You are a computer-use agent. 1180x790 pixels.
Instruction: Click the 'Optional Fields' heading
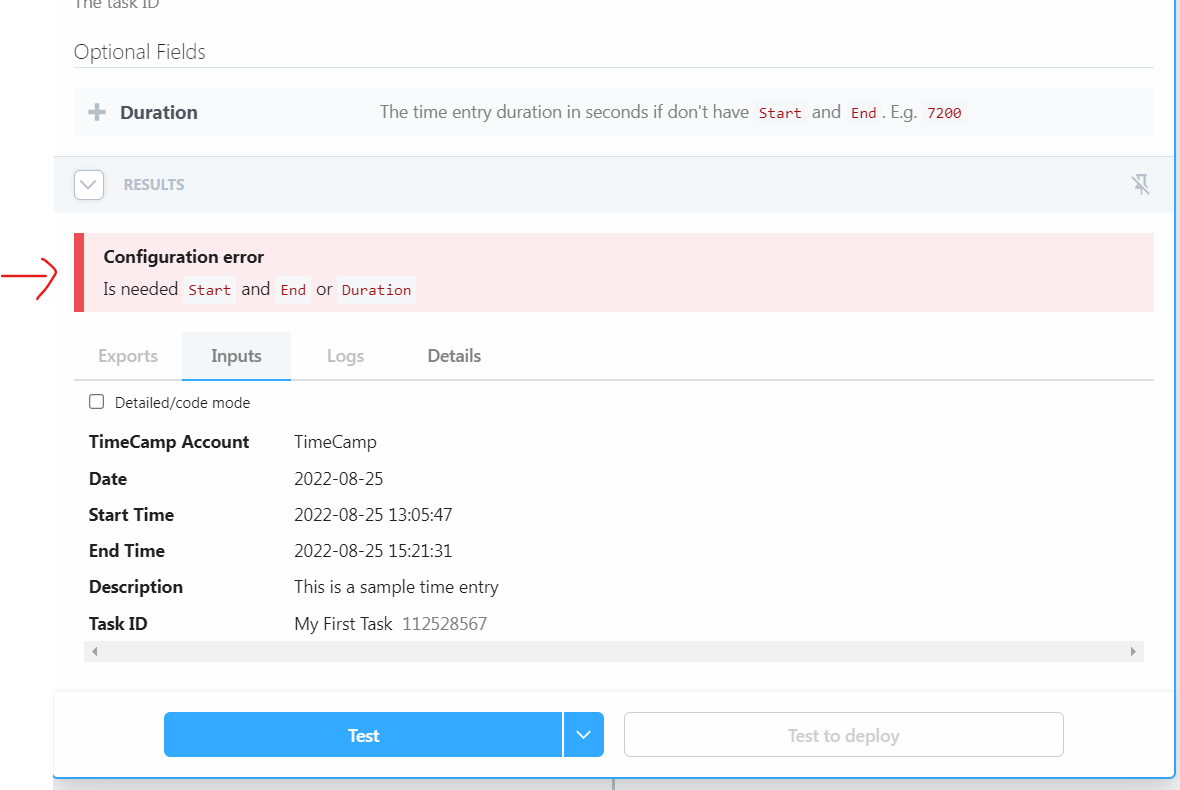139,52
